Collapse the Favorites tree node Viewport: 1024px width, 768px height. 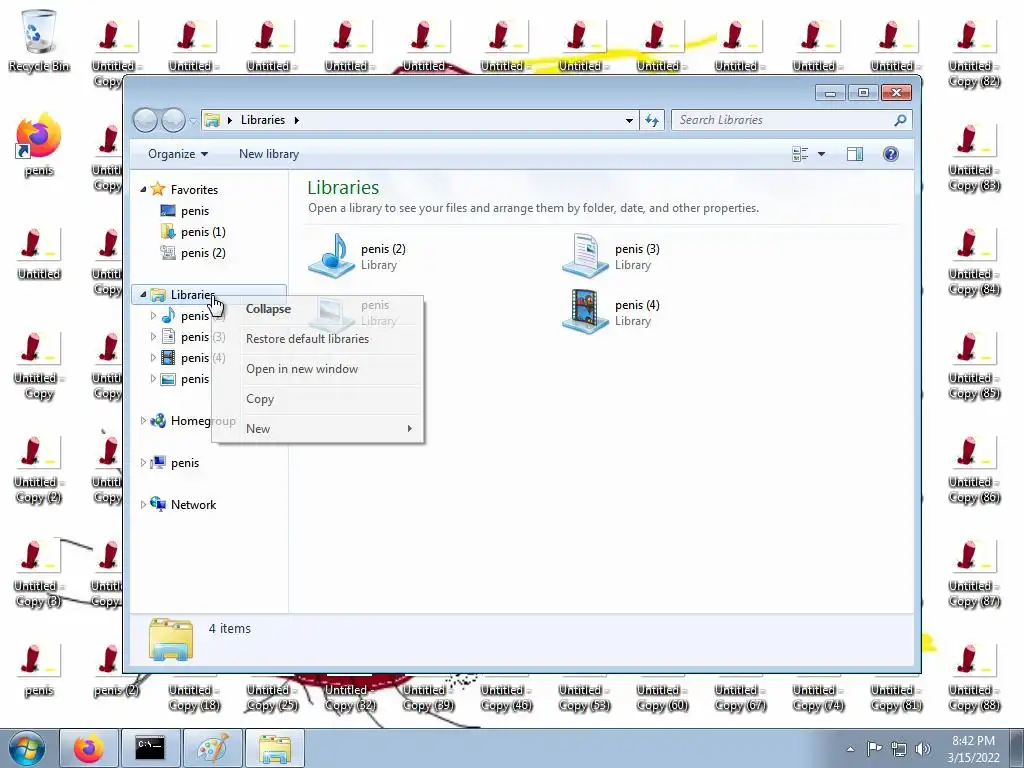(x=143, y=189)
